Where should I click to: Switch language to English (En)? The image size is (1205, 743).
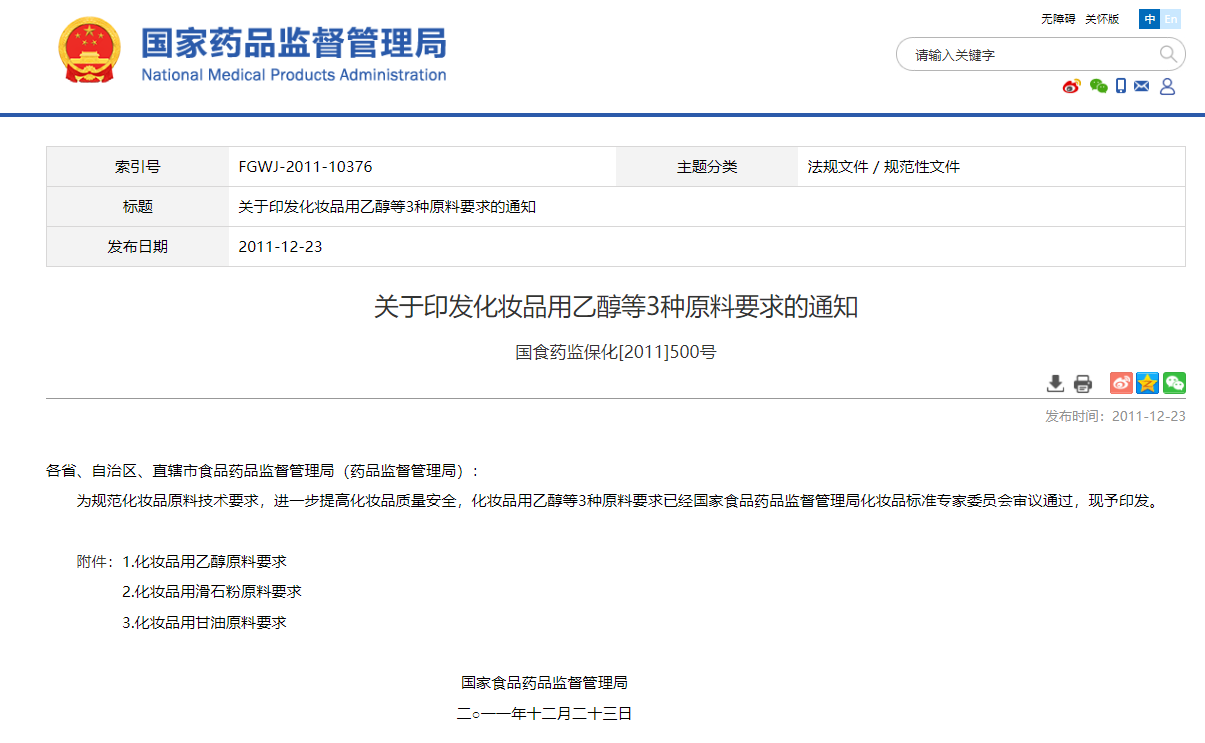(x=1171, y=19)
